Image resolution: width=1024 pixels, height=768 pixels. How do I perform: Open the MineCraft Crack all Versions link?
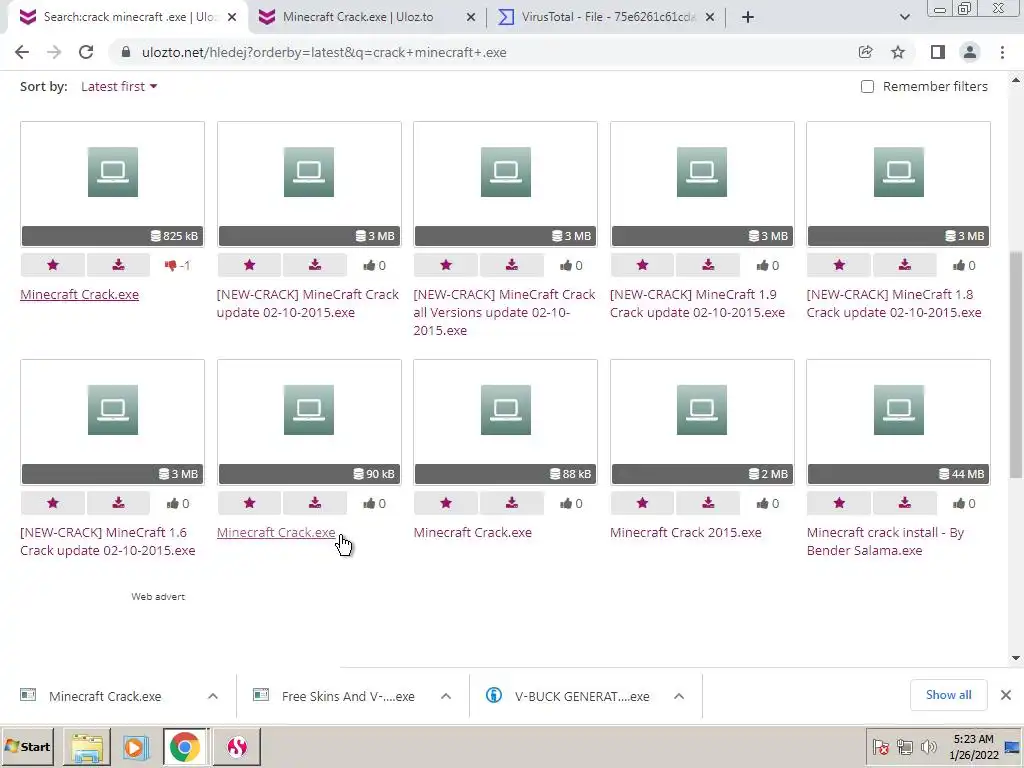point(504,312)
